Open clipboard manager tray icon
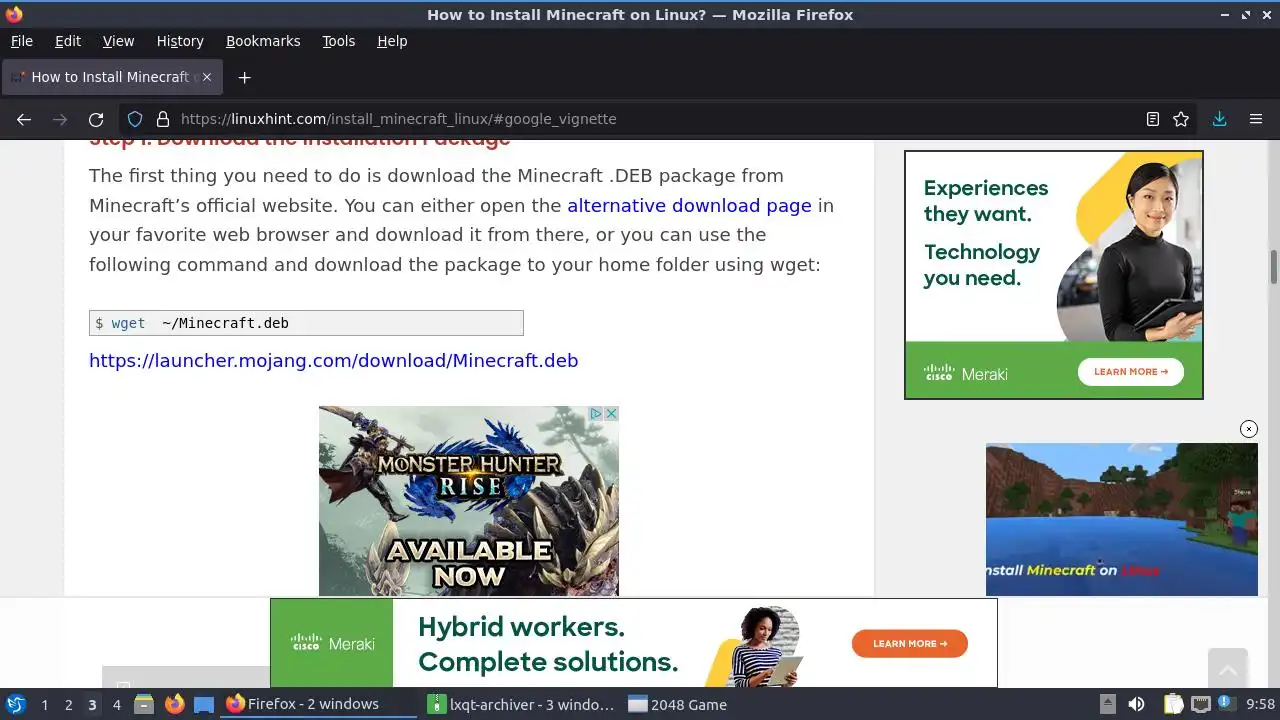 pos(1173,705)
